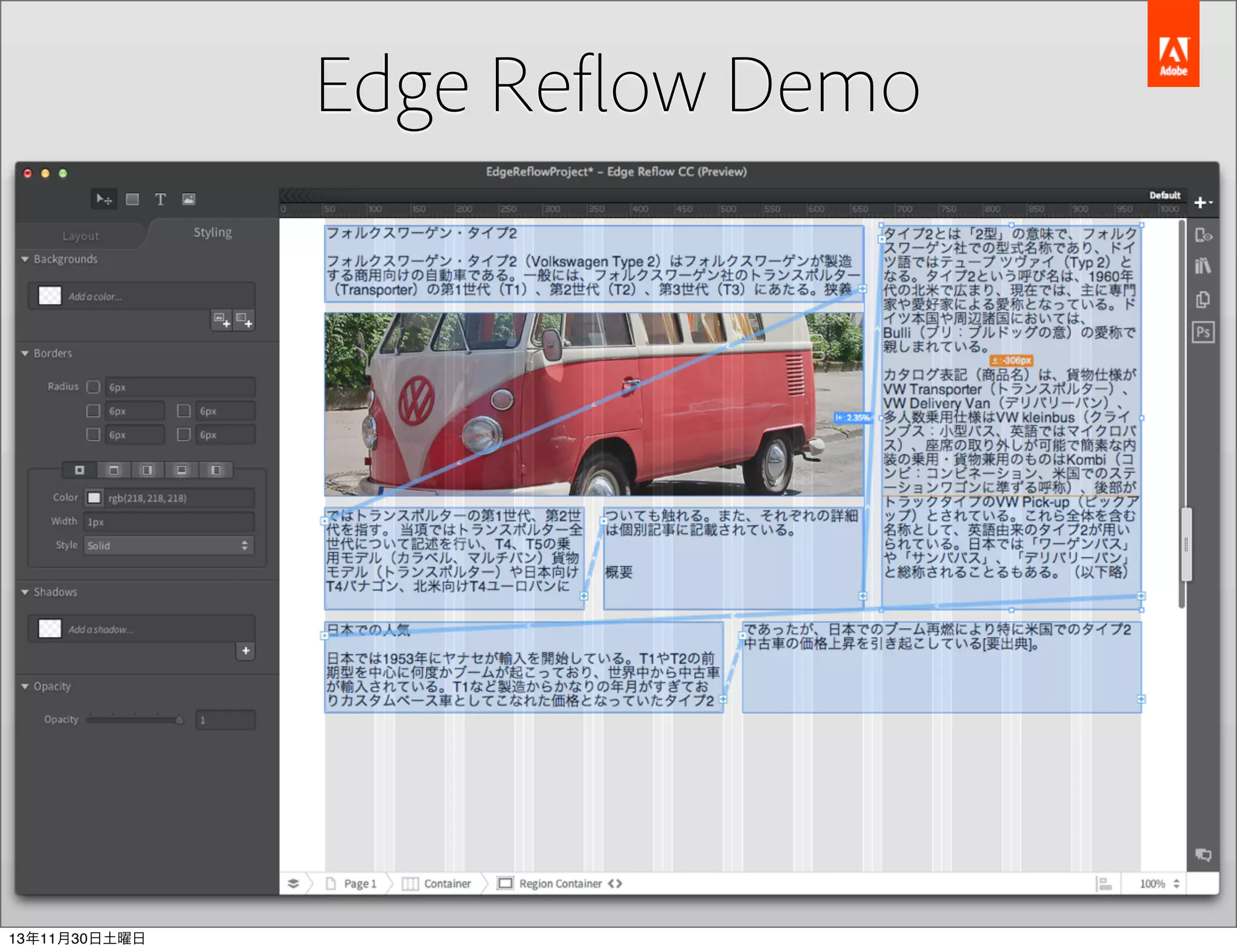This screenshot has width=1237, height=952.
Task: Open Edge Inspect preview icon
Action: (1203, 236)
